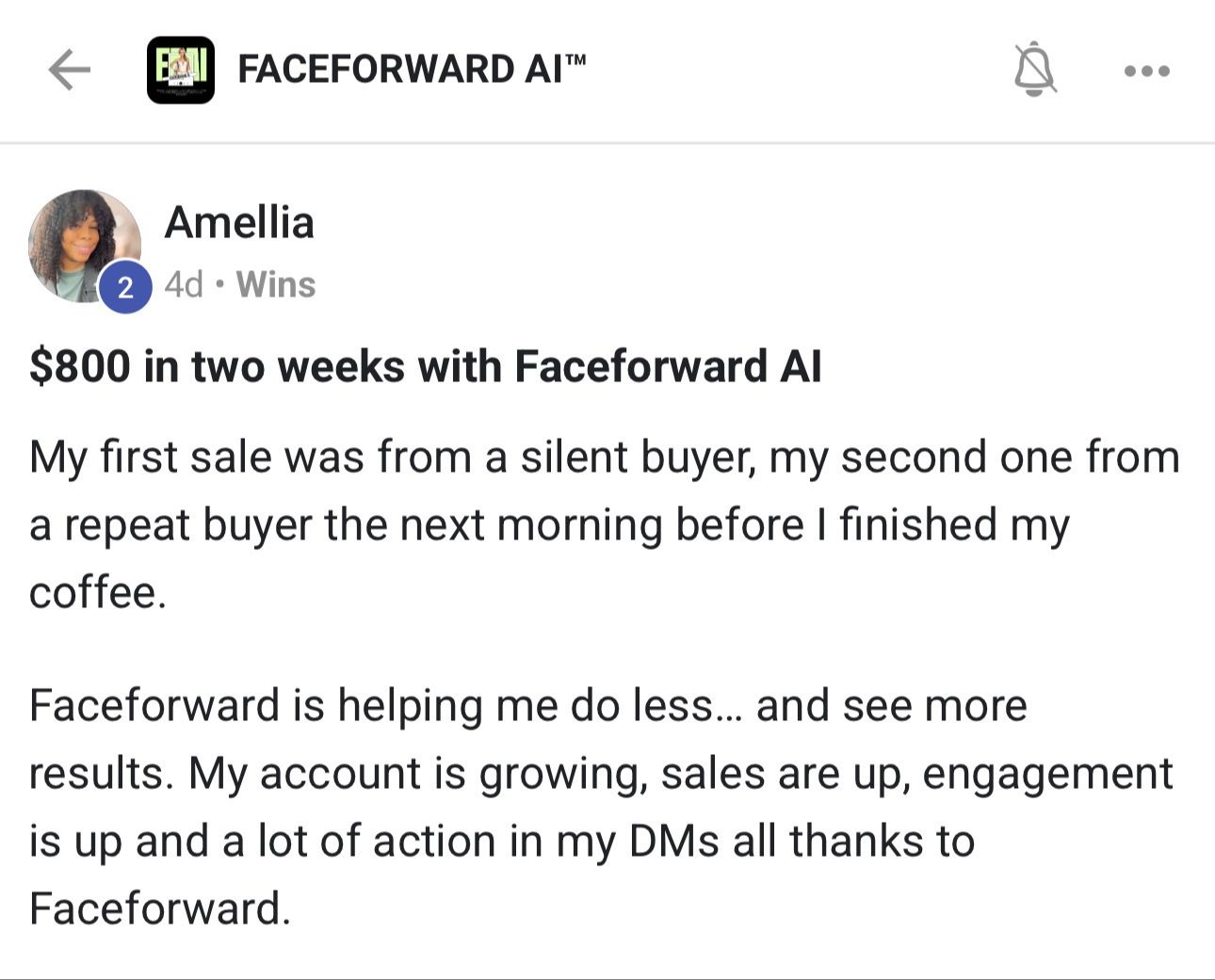The height and width of the screenshot is (980, 1215).
Task: Click the "results. My account is growing" line
Action: (600, 774)
